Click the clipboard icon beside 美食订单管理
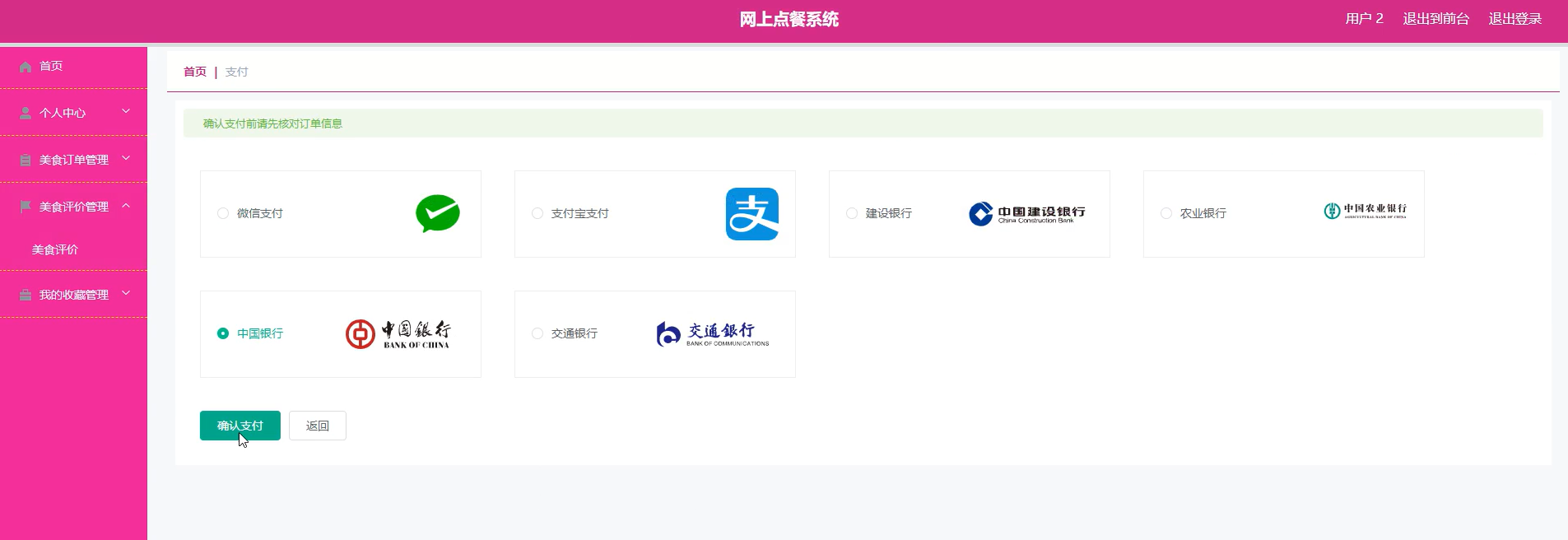1568x540 pixels. tap(26, 161)
